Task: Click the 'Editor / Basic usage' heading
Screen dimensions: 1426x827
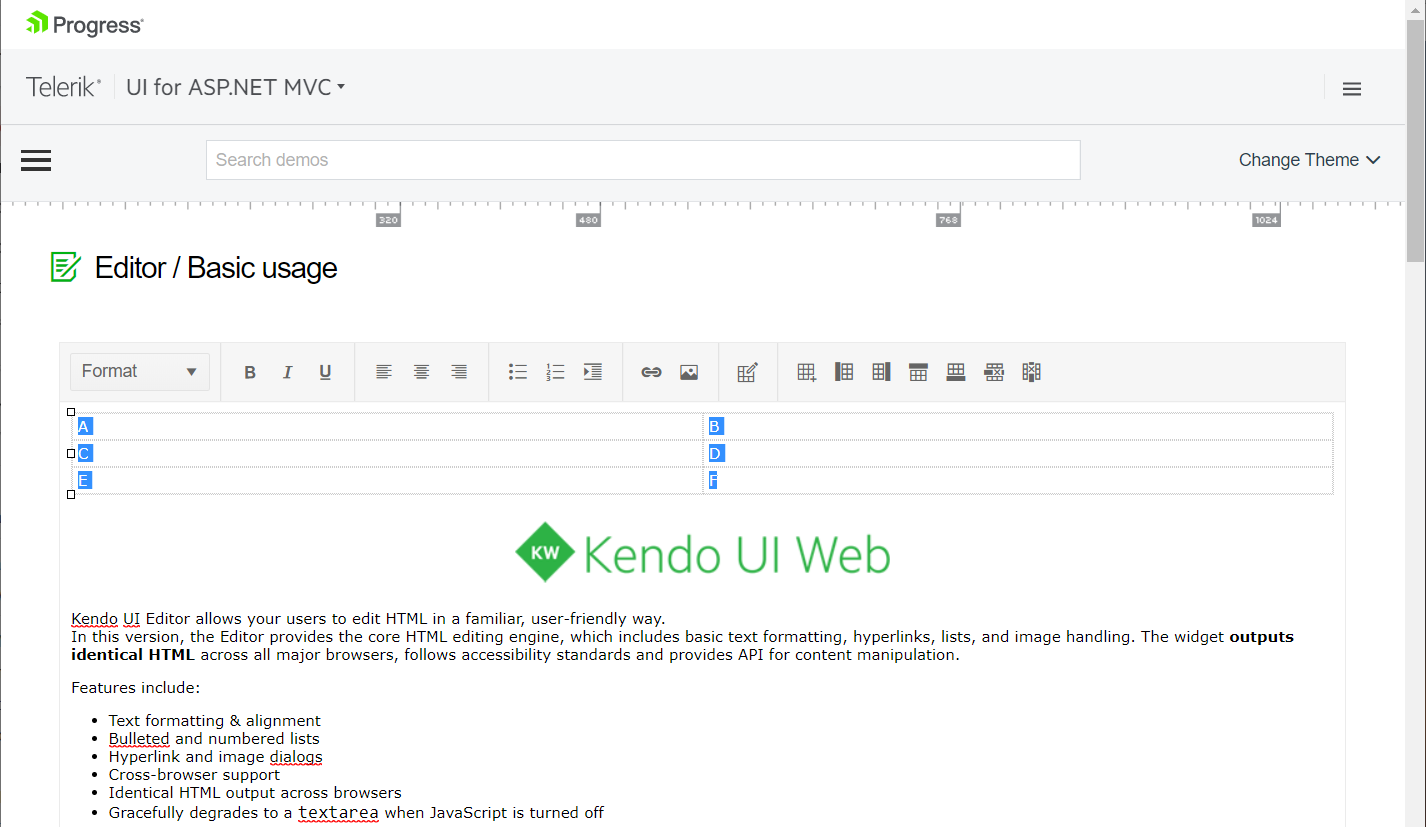Action: click(216, 268)
